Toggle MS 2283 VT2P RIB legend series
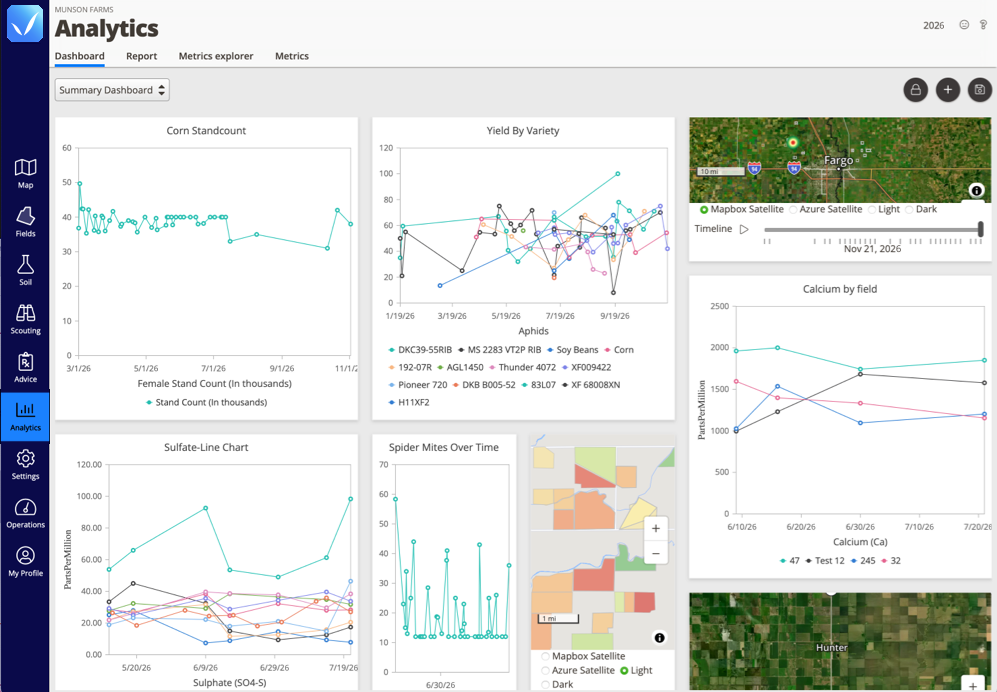Viewport: 997px width, 692px height. (500, 350)
